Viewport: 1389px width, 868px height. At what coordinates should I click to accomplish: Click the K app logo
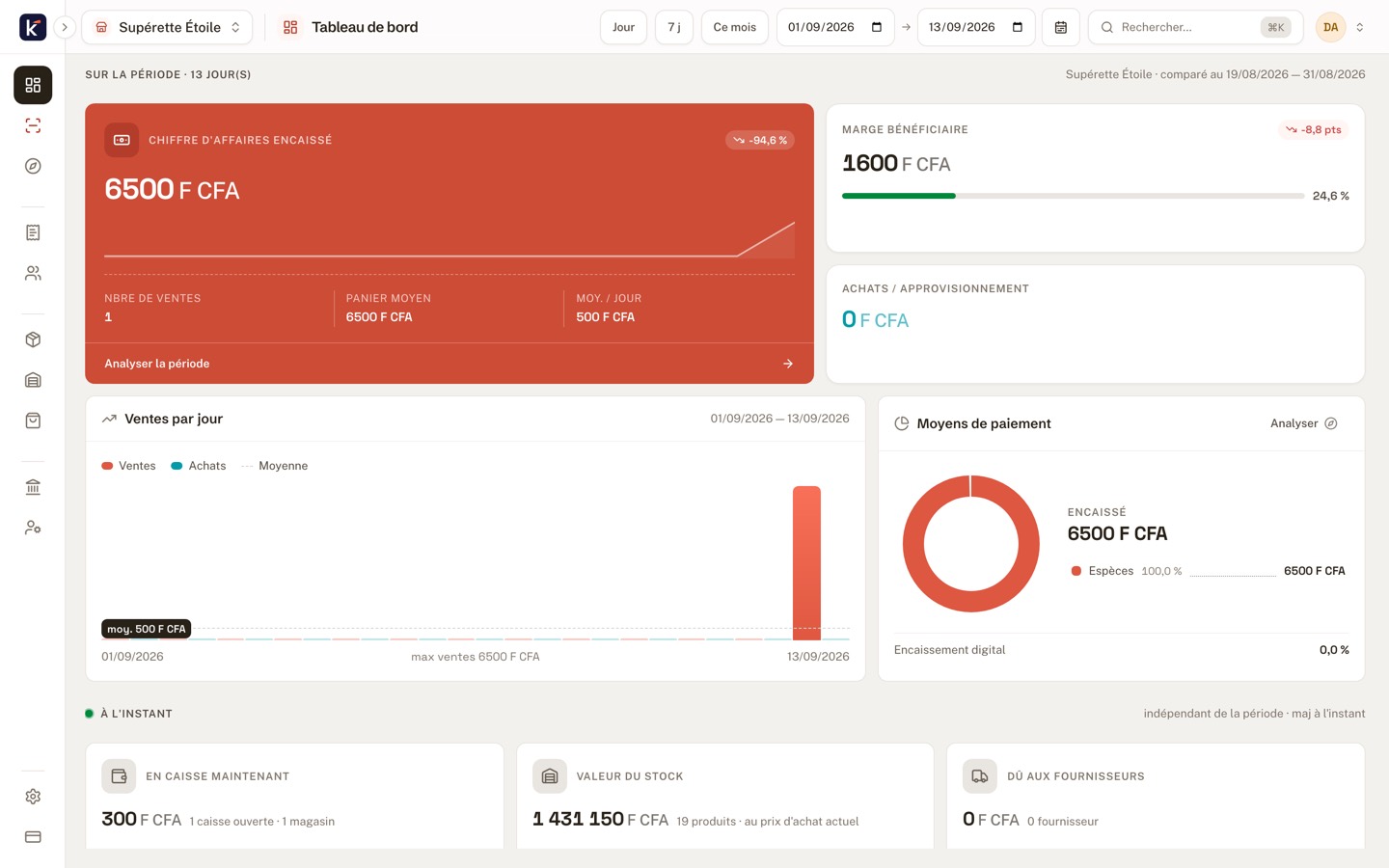click(33, 27)
